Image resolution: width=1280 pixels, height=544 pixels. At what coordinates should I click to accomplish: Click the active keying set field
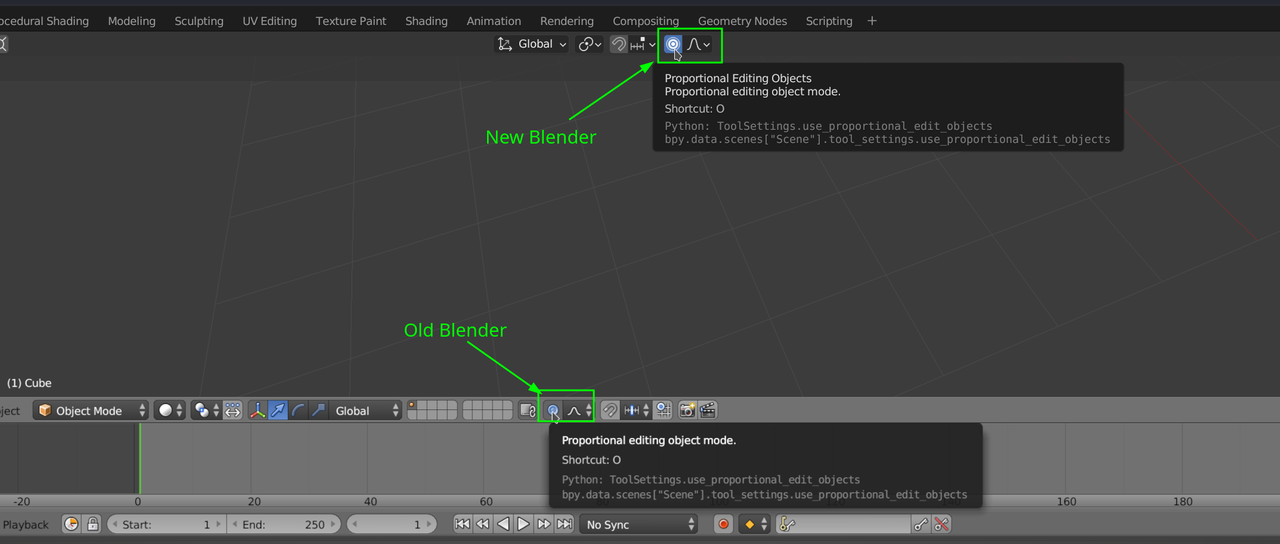coord(844,525)
